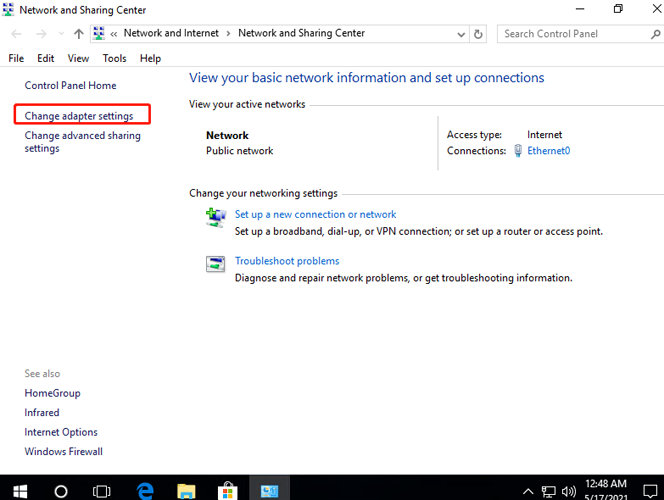The height and width of the screenshot is (500, 664).
Task: Open the recent locations dropdown arrow
Action: click(x=61, y=34)
